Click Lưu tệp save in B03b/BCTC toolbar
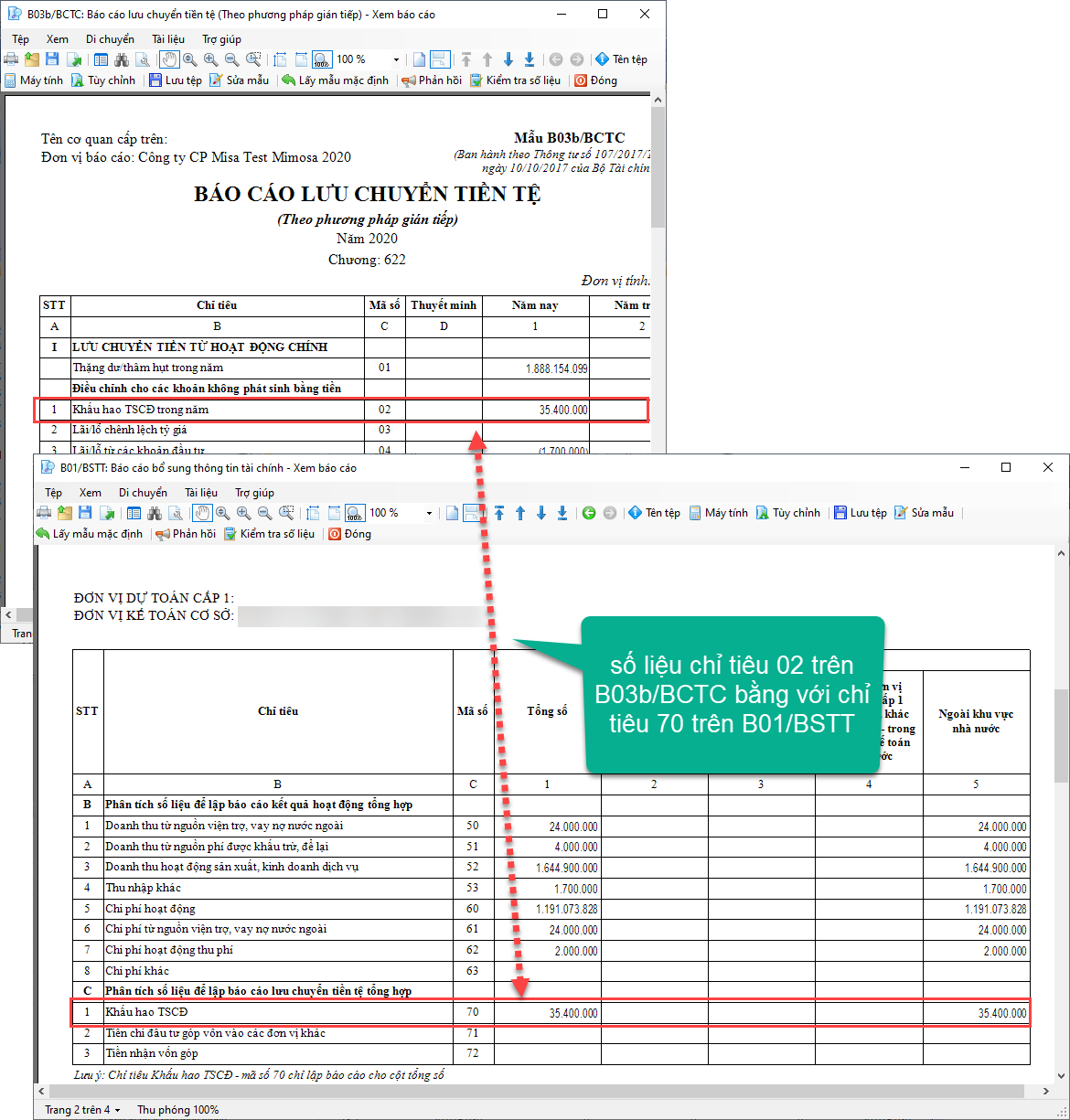 click(175, 80)
